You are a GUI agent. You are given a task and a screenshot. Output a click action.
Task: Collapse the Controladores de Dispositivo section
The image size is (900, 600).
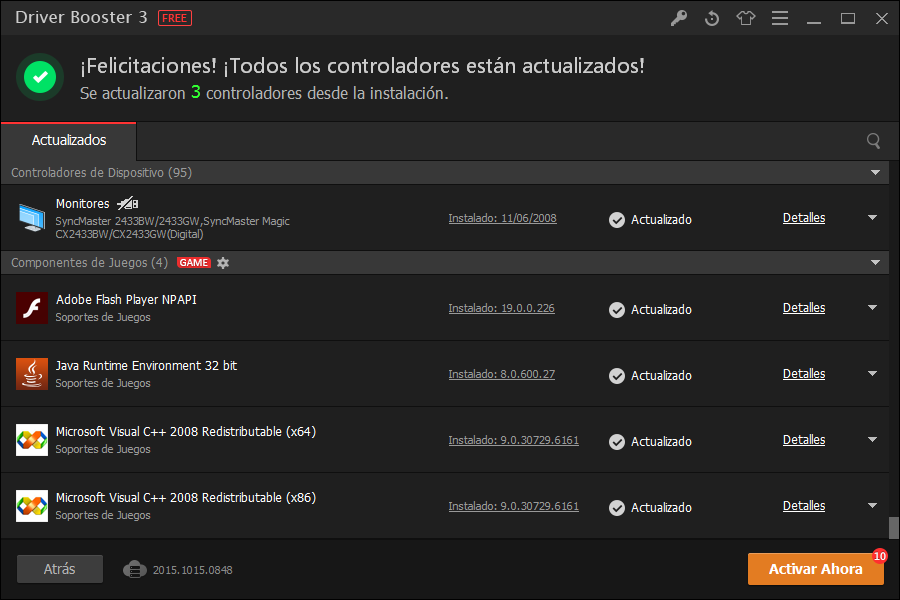click(876, 173)
